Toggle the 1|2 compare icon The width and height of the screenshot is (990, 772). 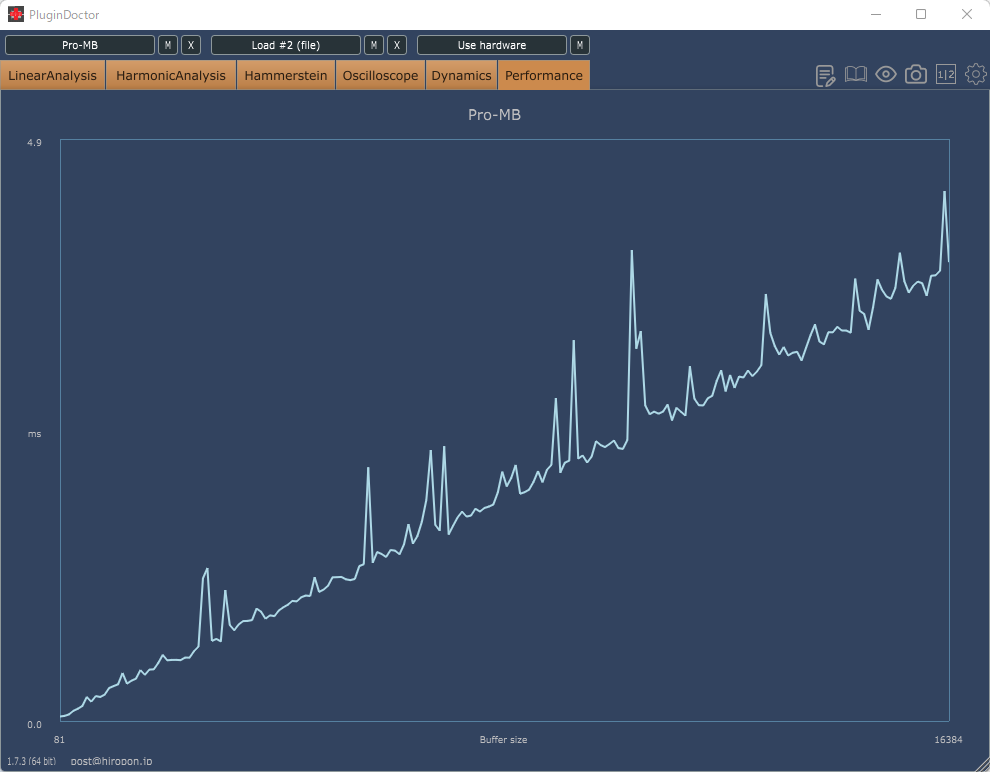click(x=945, y=74)
